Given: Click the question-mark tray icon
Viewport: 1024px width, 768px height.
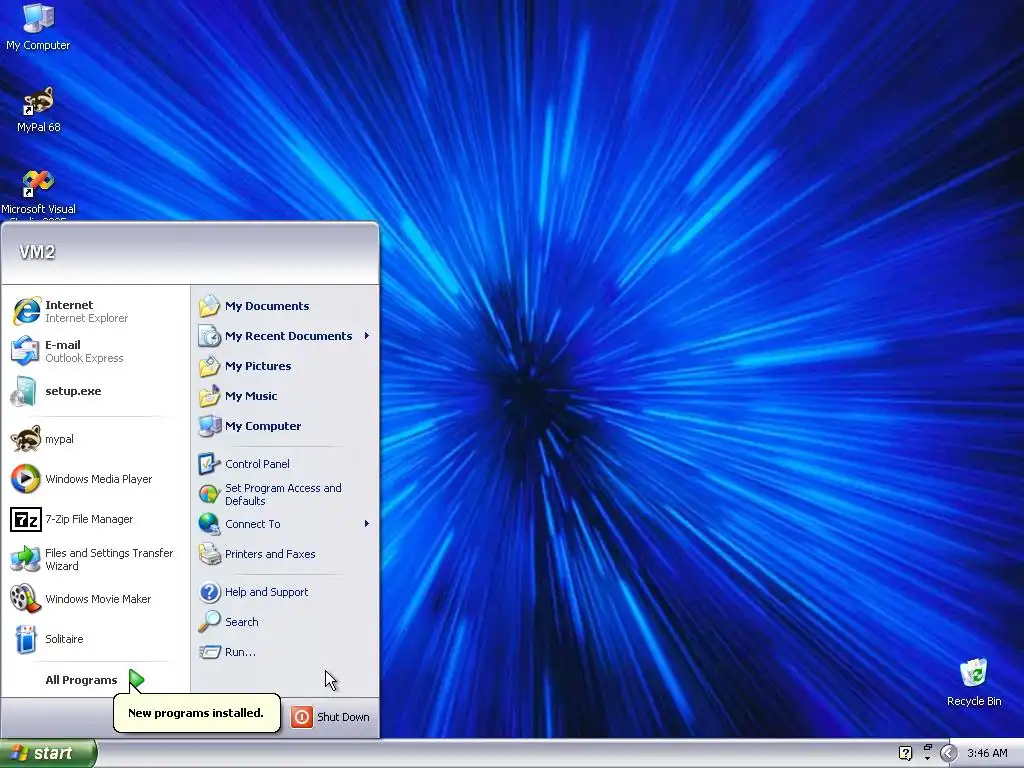Looking at the screenshot, I should coord(905,753).
